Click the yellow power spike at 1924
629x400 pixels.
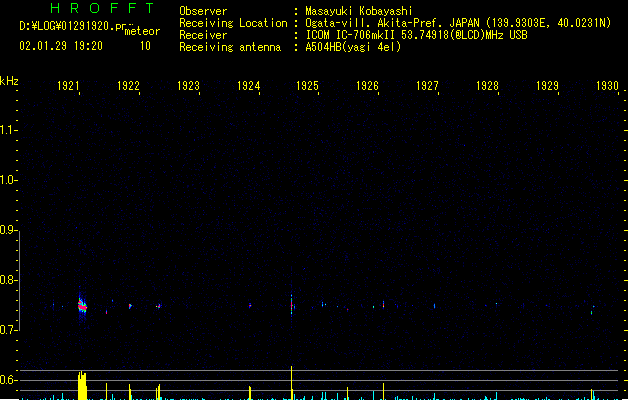coord(250,393)
